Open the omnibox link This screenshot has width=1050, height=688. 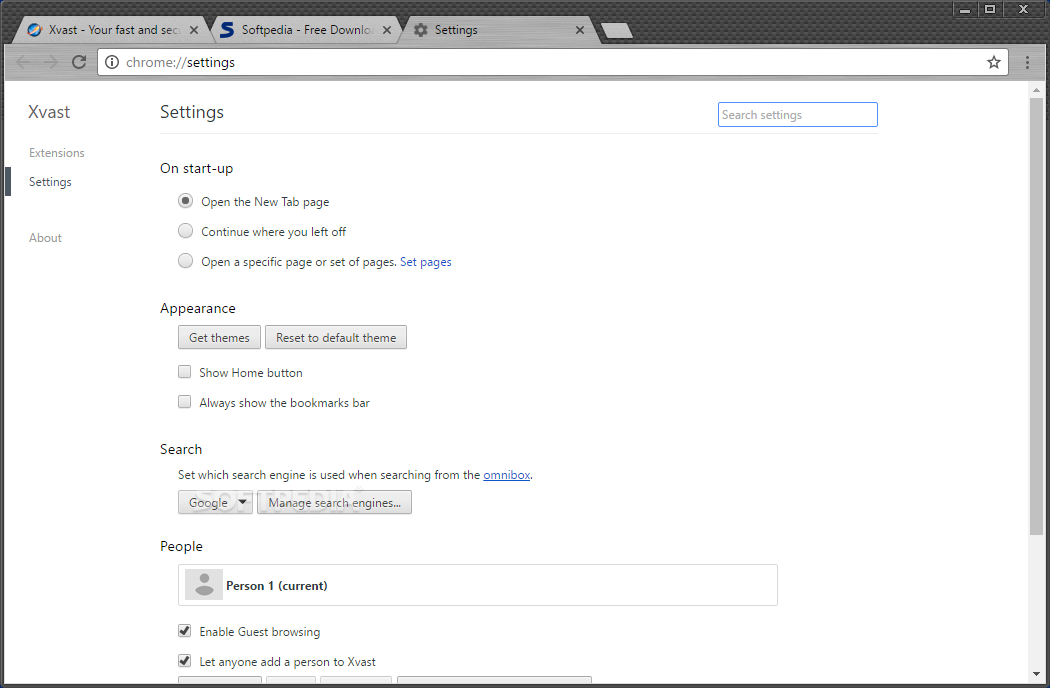506,475
